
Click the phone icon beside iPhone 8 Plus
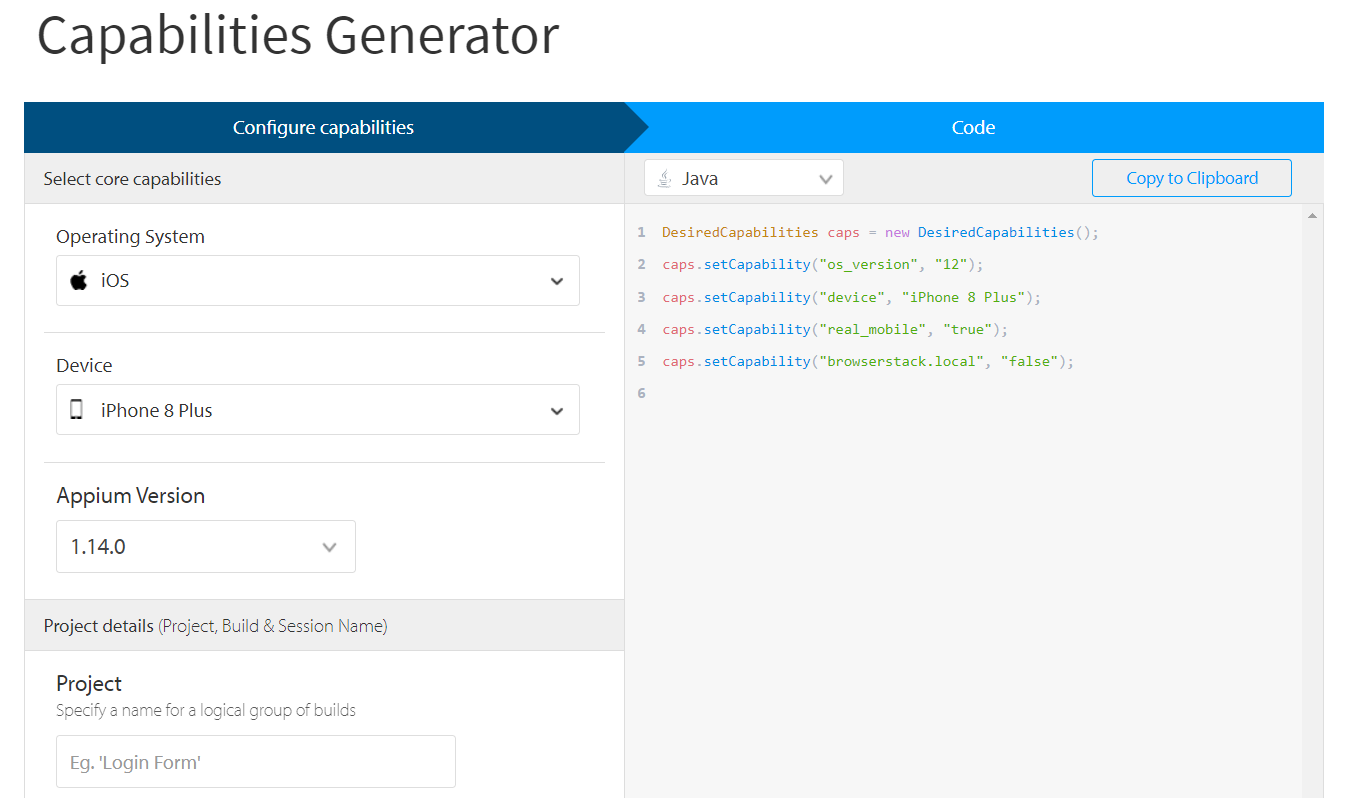point(77,410)
